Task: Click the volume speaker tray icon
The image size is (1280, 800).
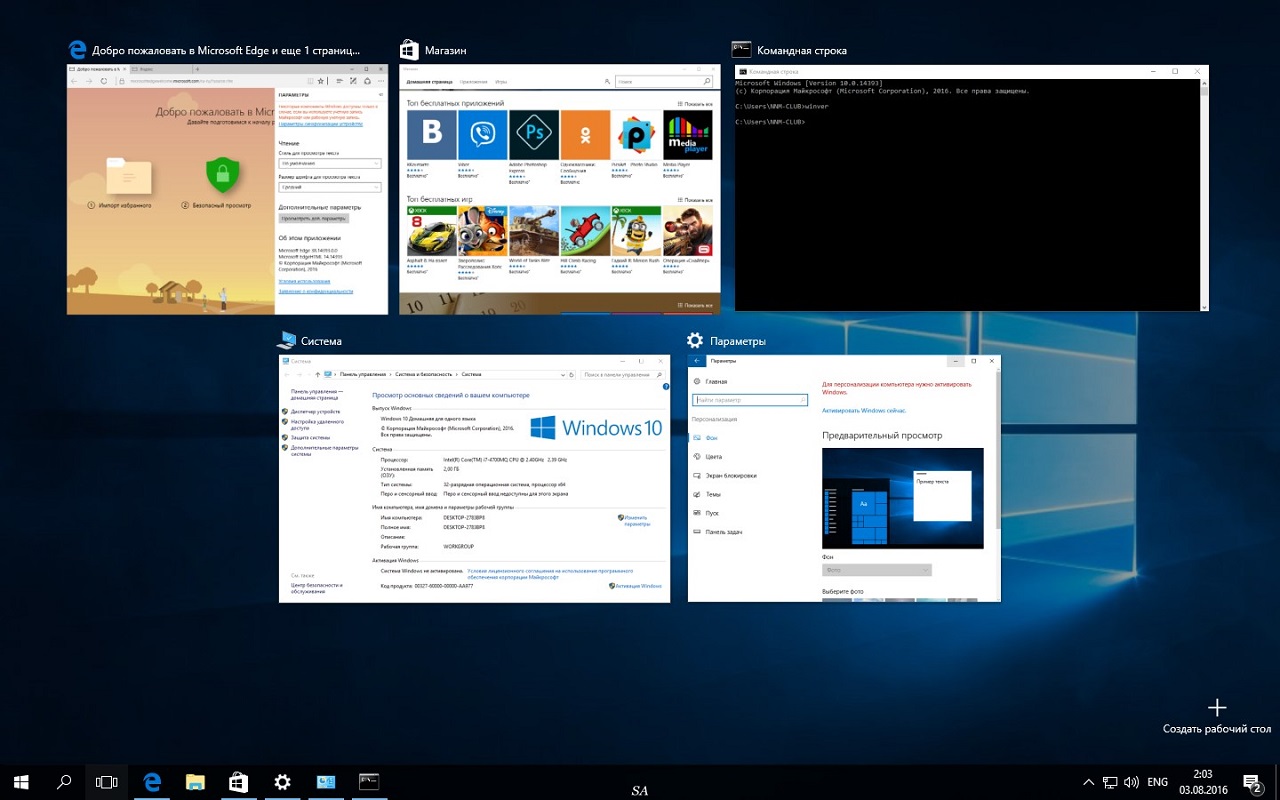Action: [x=1132, y=782]
